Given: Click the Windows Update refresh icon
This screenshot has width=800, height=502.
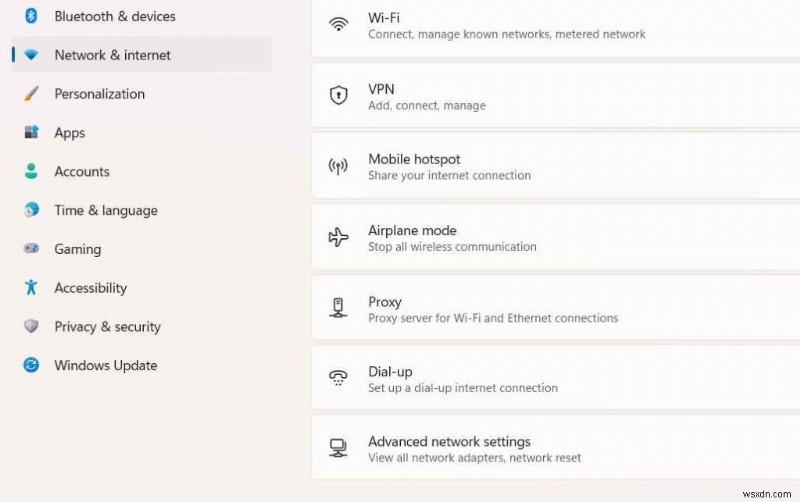Looking at the screenshot, I should point(31,366).
